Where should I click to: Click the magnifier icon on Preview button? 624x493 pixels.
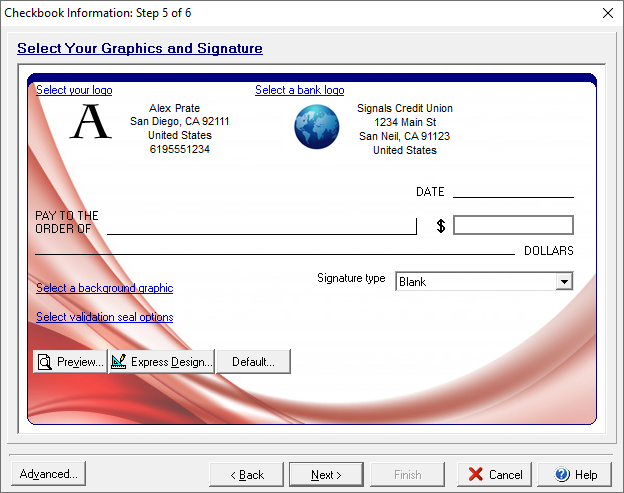point(45,362)
